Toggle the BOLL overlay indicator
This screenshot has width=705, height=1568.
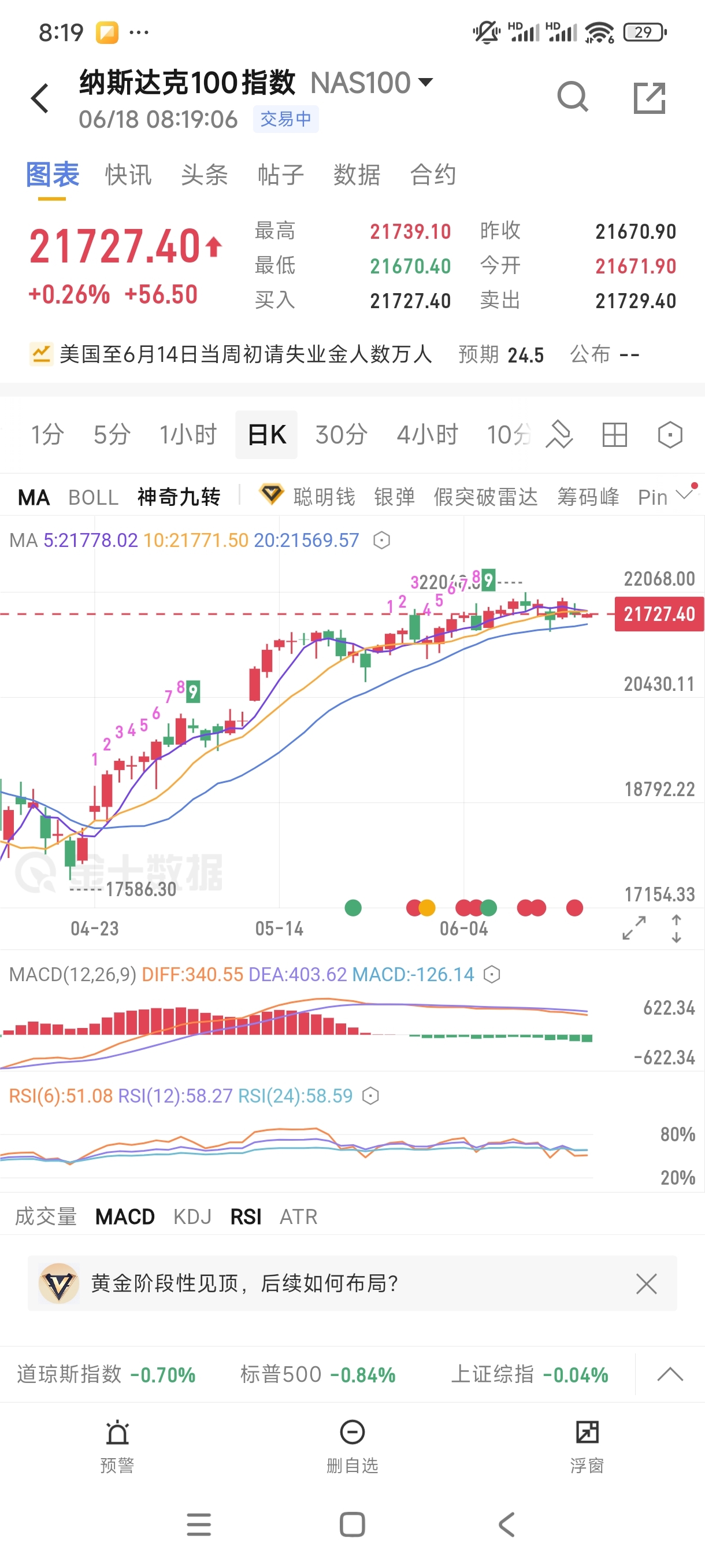93,497
